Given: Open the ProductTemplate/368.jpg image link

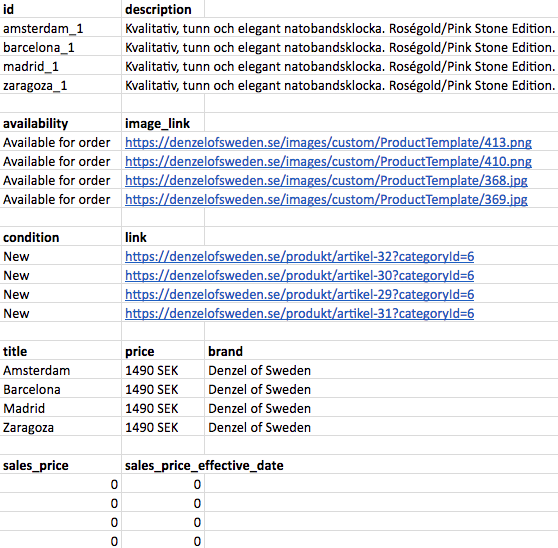Looking at the screenshot, I should coord(326,181).
